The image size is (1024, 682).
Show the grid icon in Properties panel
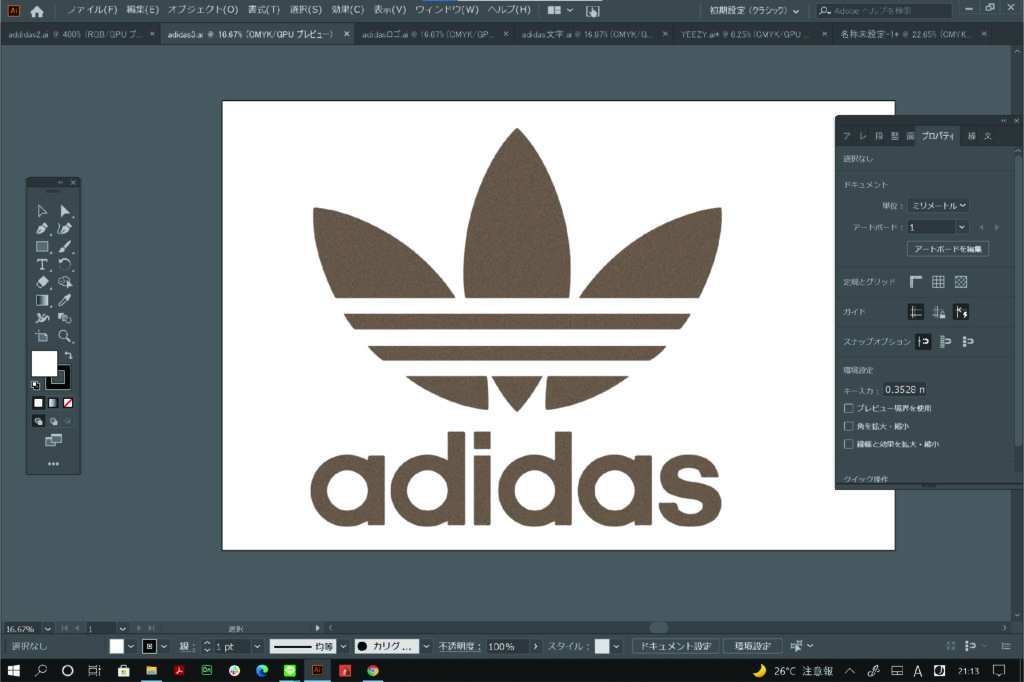coord(938,282)
